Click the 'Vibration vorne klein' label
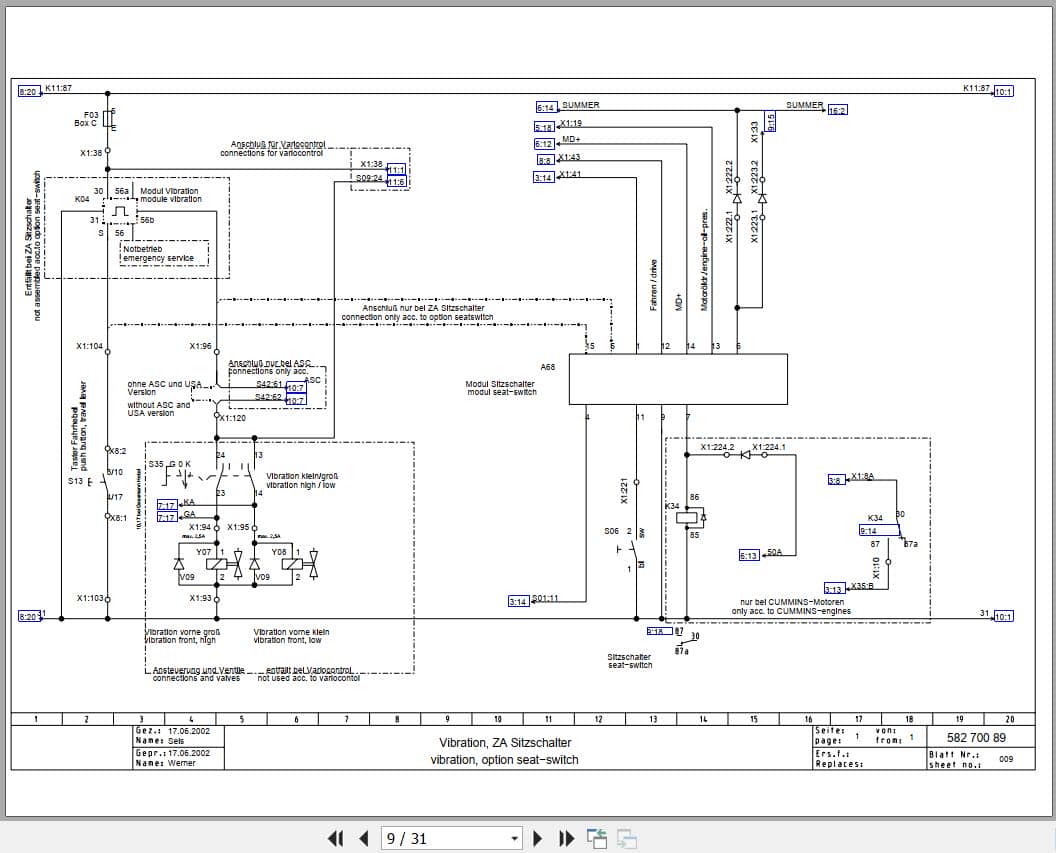The image size is (1056, 853). (292, 632)
